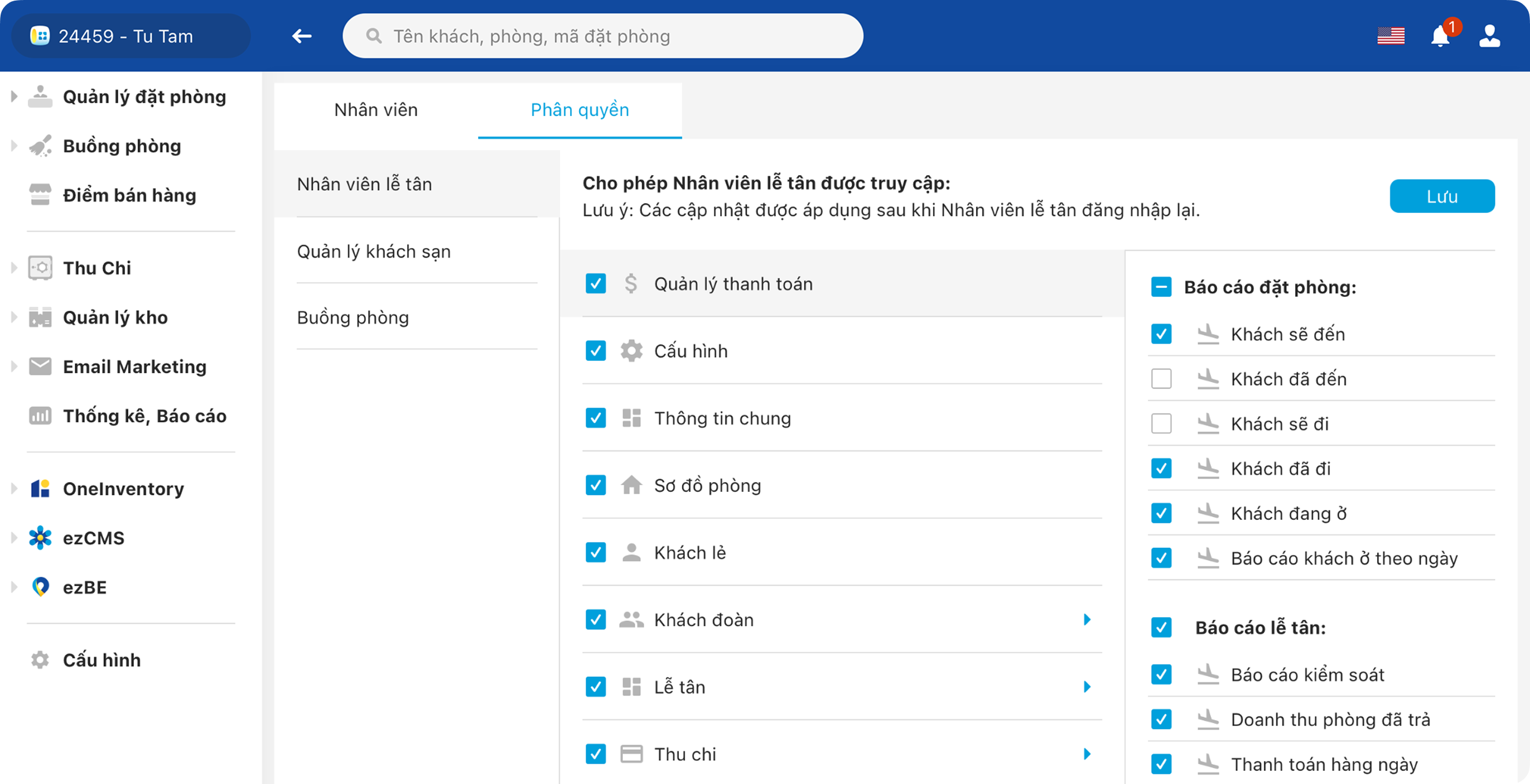This screenshot has height=784, width=1530.
Task: Check the Khách đã đến checkbox
Action: click(1161, 379)
